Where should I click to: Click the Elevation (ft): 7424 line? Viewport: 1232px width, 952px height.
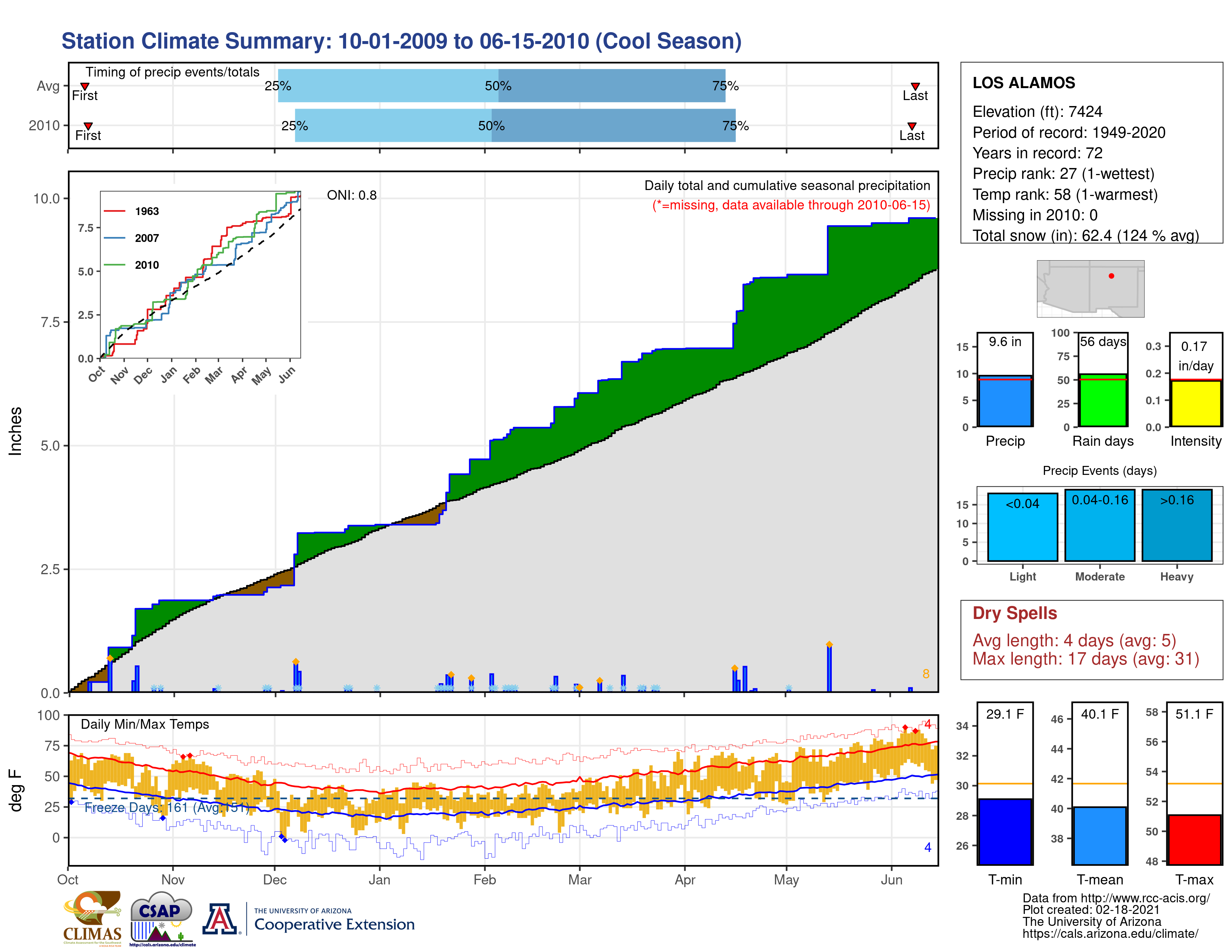1037,112
